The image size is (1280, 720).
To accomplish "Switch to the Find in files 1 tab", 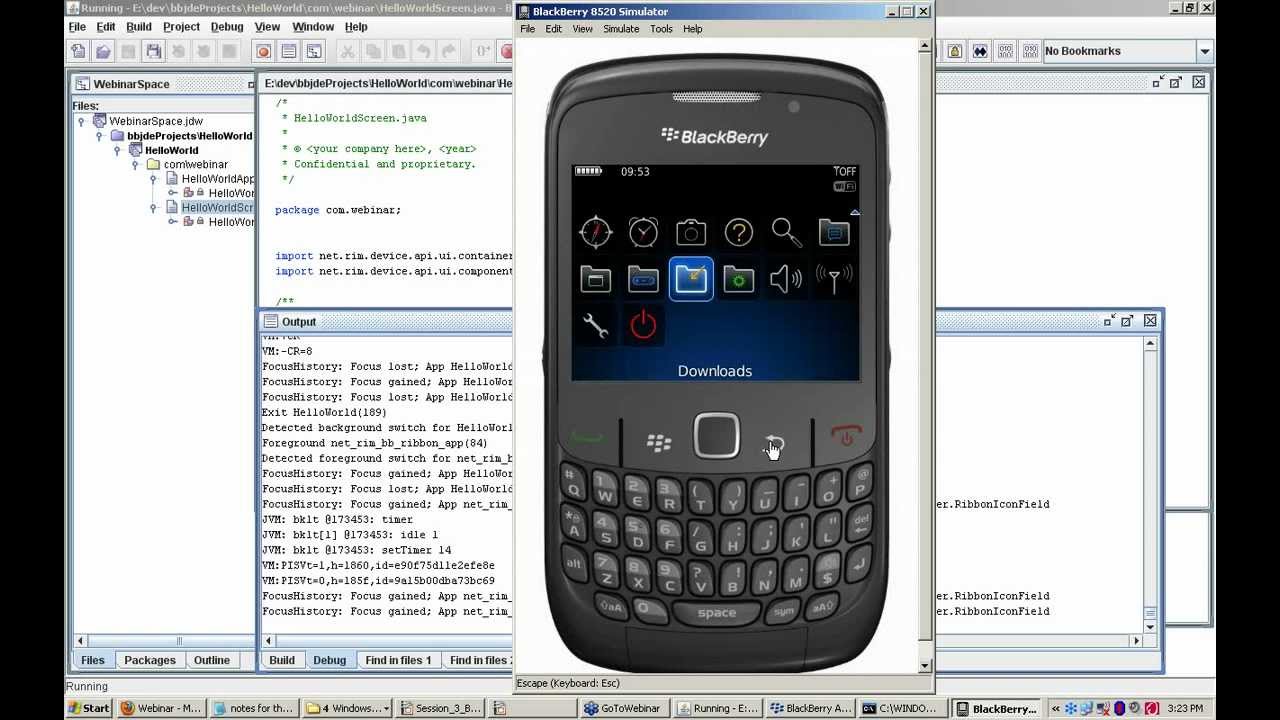I will click(398, 660).
